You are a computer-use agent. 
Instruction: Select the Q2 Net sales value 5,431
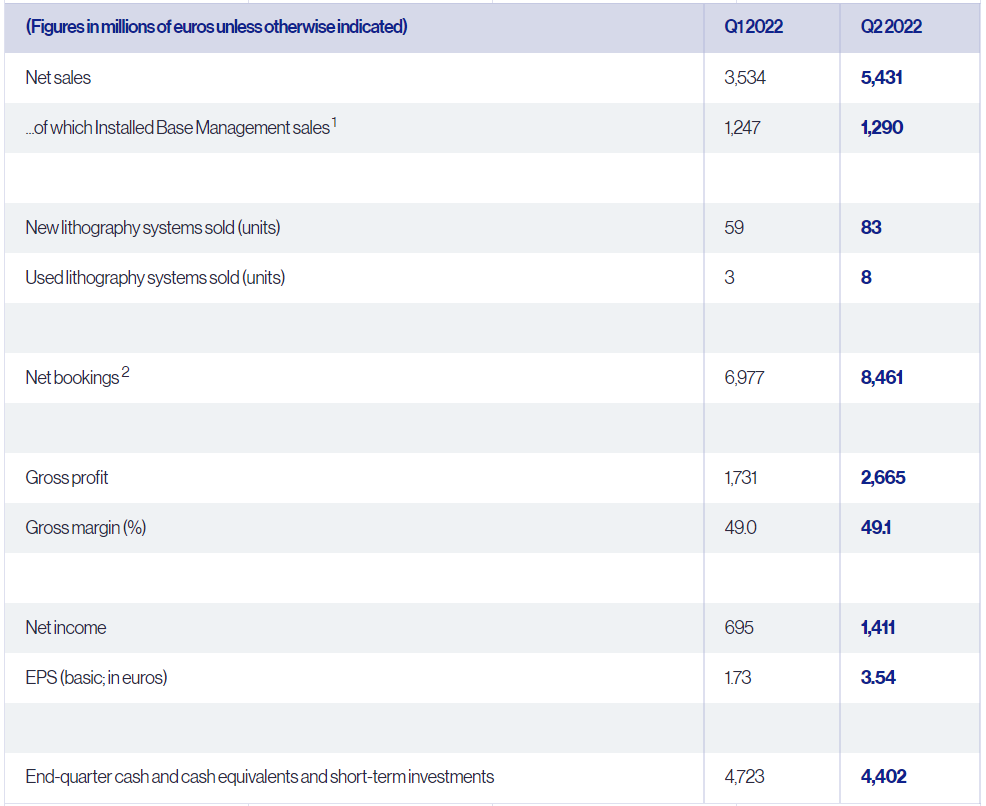click(x=881, y=77)
